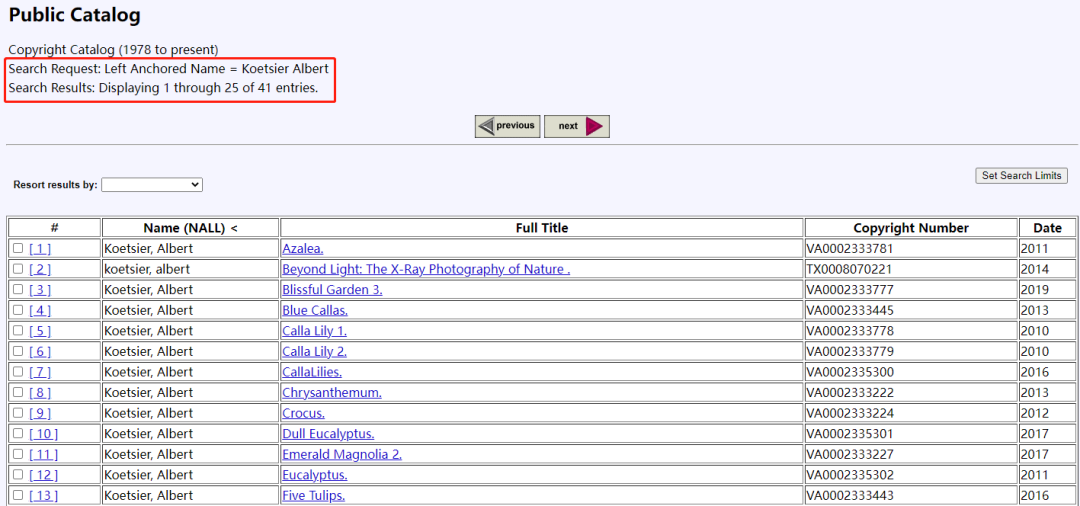Select copyright number VA0002333443
1080x506 pixels.
(850, 496)
